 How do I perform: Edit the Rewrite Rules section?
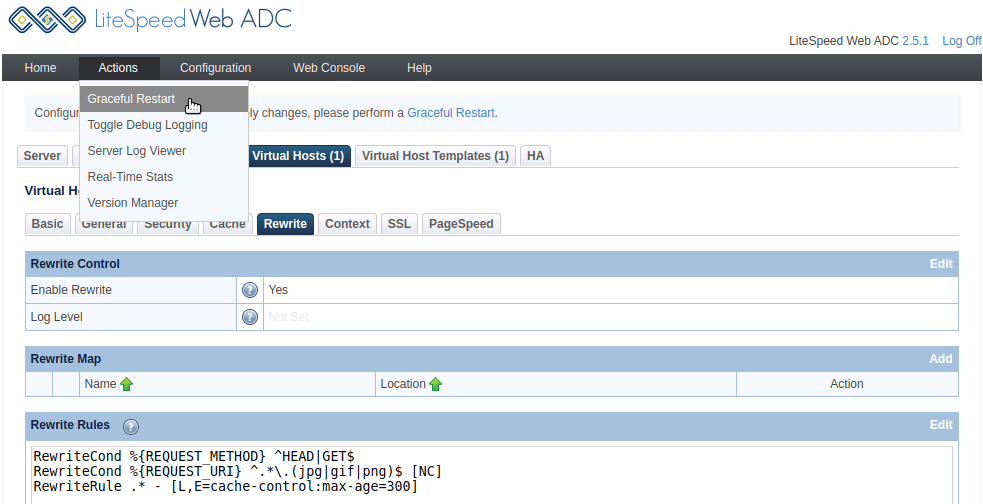tap(940, 425)
